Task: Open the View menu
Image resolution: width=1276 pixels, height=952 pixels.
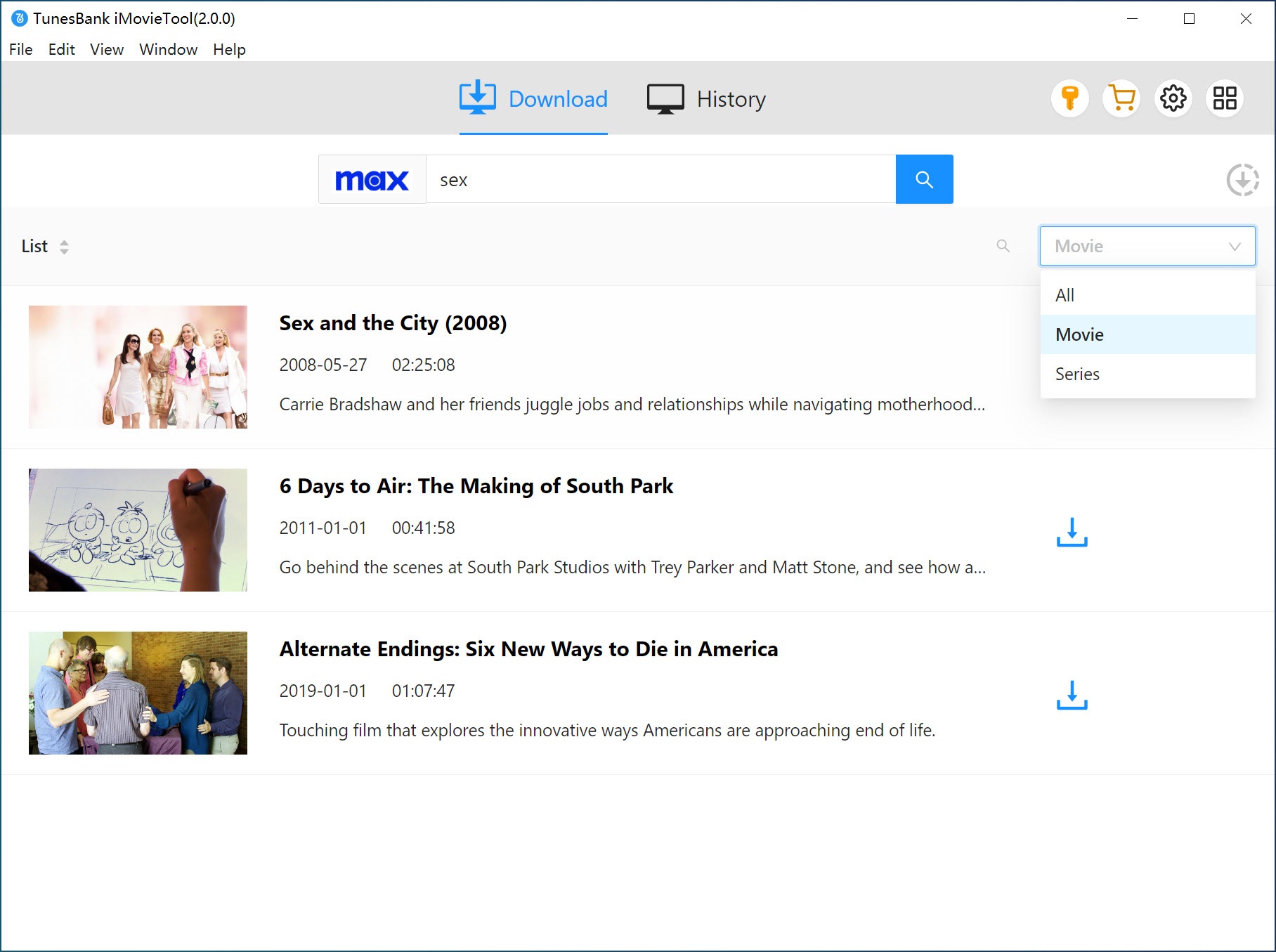Action: [x=107, y=49]
